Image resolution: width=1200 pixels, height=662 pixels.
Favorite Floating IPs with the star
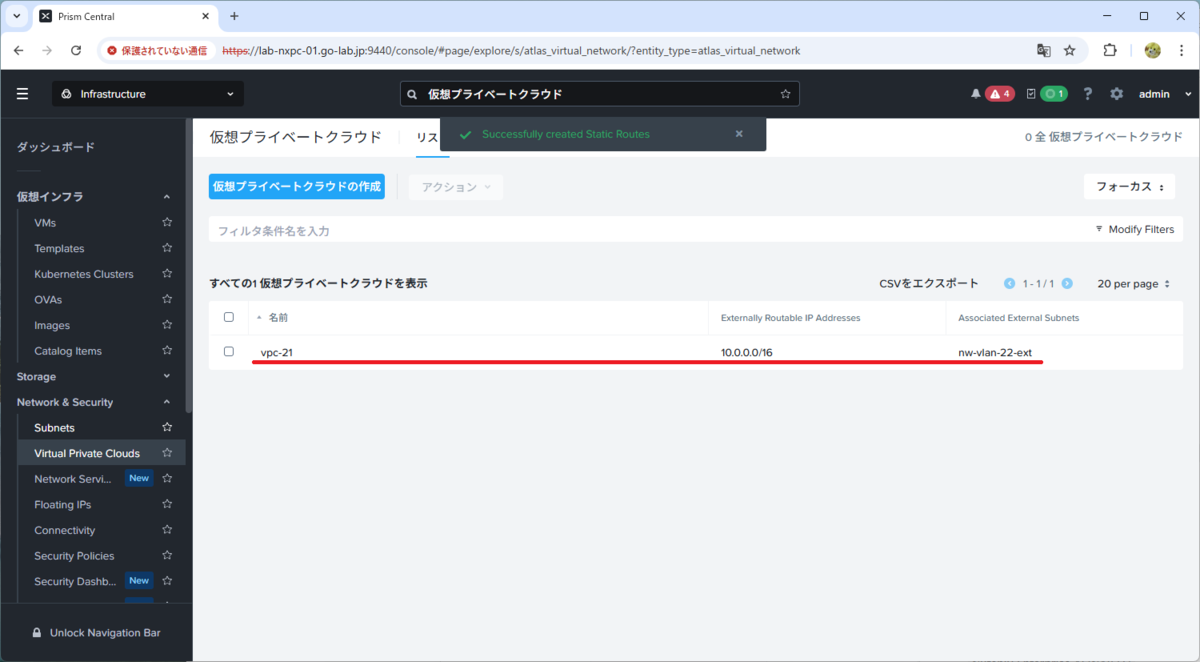click(167, 504)
